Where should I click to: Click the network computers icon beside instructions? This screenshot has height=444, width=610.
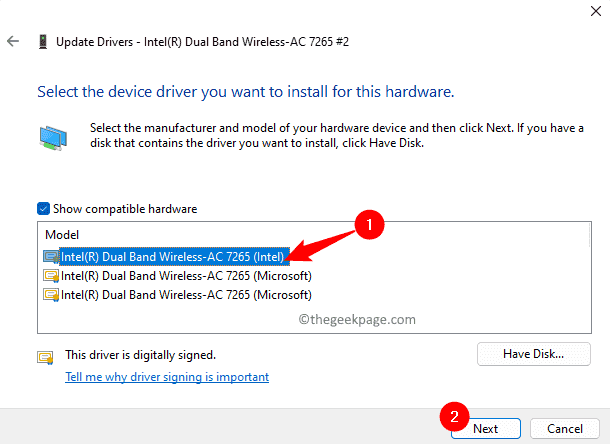point(53,138)
